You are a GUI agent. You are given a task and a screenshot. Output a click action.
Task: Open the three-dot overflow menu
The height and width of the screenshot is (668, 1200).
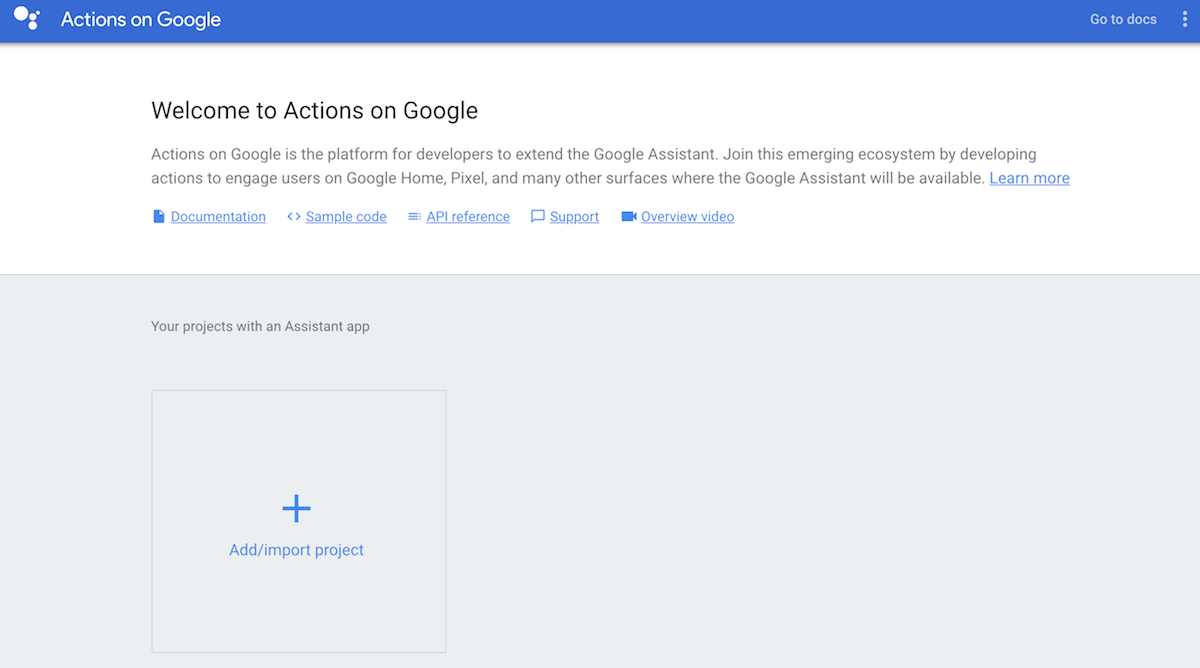point(1184,19)
